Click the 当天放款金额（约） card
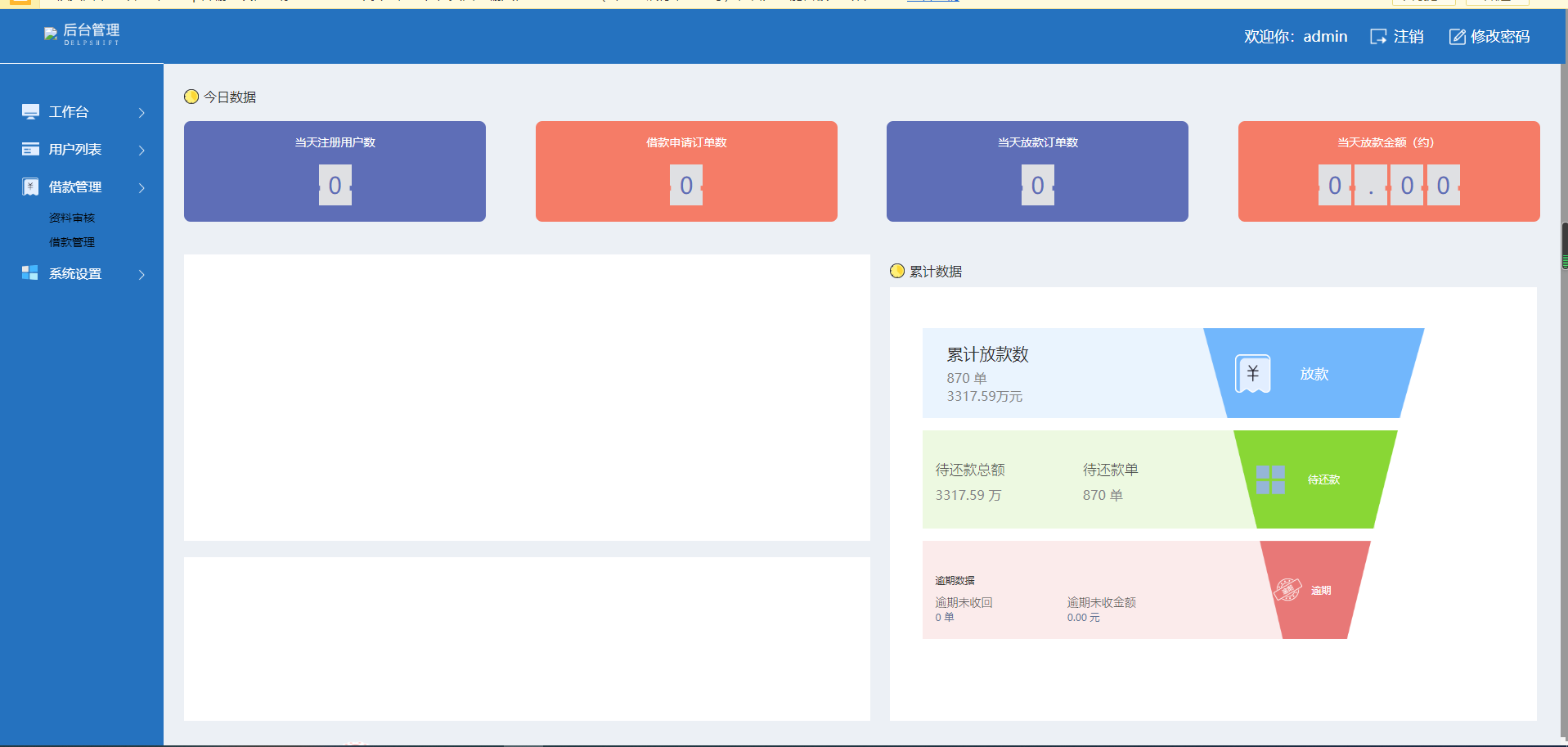This screenshot has width=1568, height=747. tap(1389, 171)
